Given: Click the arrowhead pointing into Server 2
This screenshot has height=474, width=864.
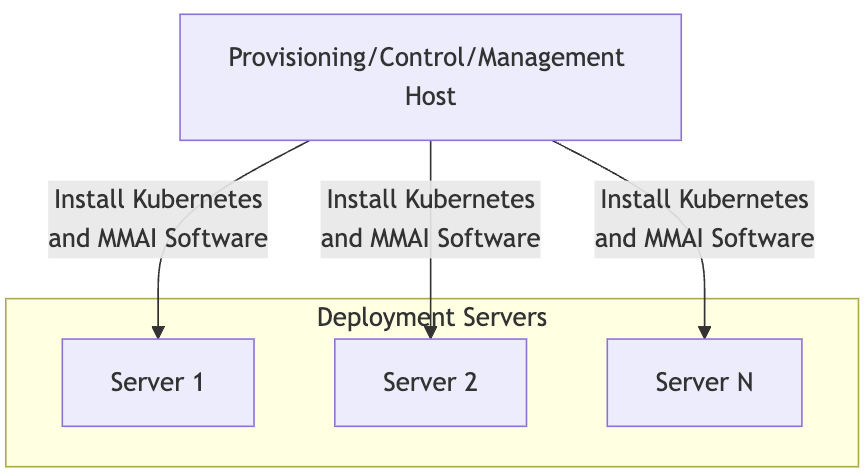Looking at the screenshot, I should point(430,332).
